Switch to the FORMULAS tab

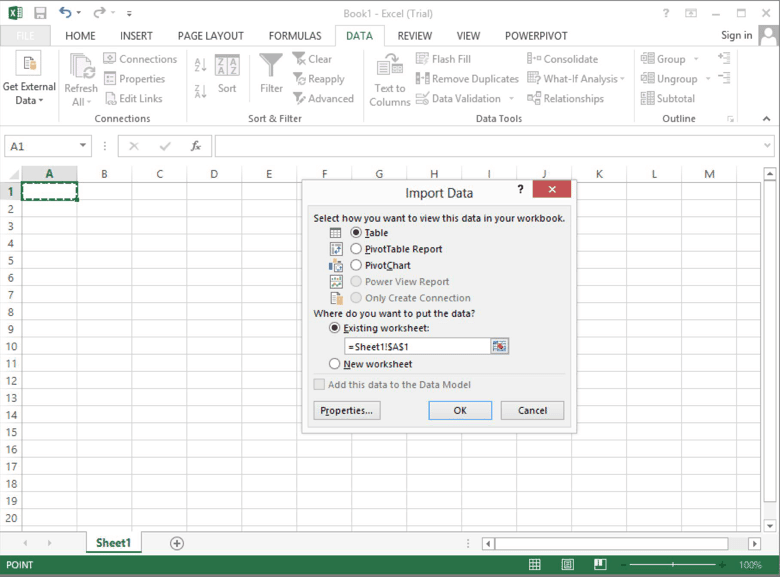point(295,36)
